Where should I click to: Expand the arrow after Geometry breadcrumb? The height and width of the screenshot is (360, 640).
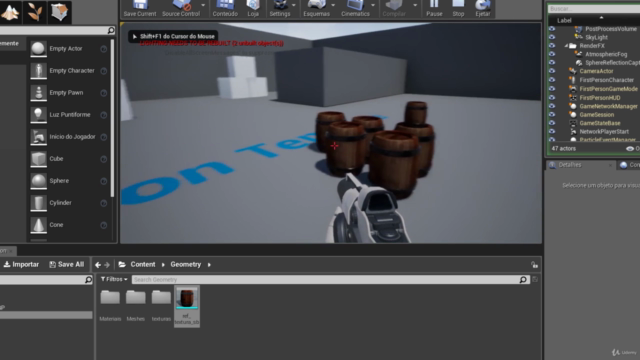pyautogui.click(x=209, y=265)
